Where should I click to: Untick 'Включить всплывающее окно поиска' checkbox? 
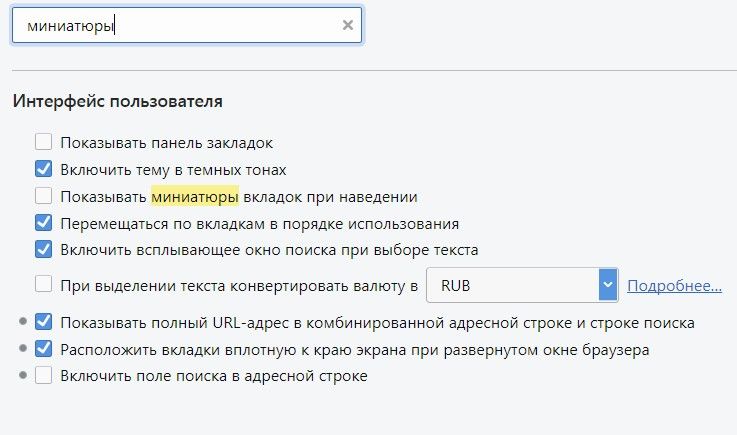pyautogui.click(x=43, y=249)
